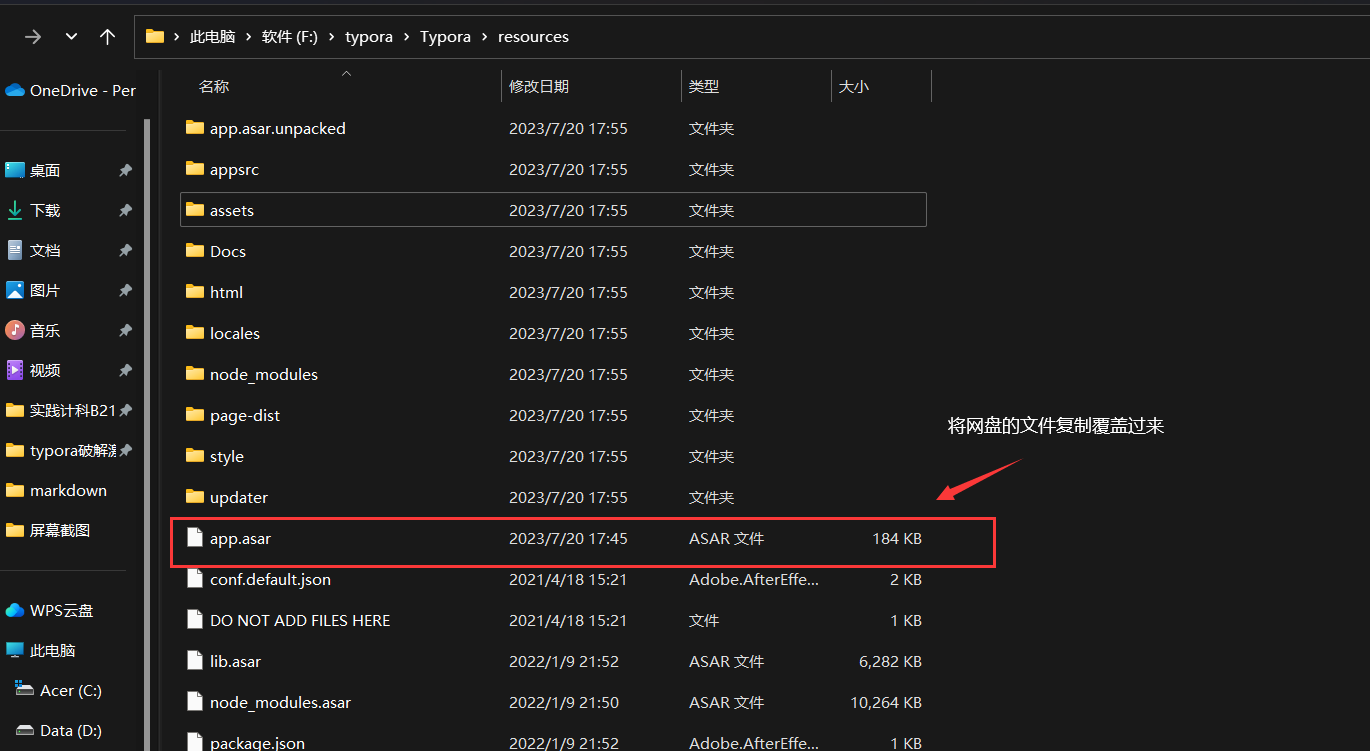Click the 10,264 KB size cell

[886, 702]
